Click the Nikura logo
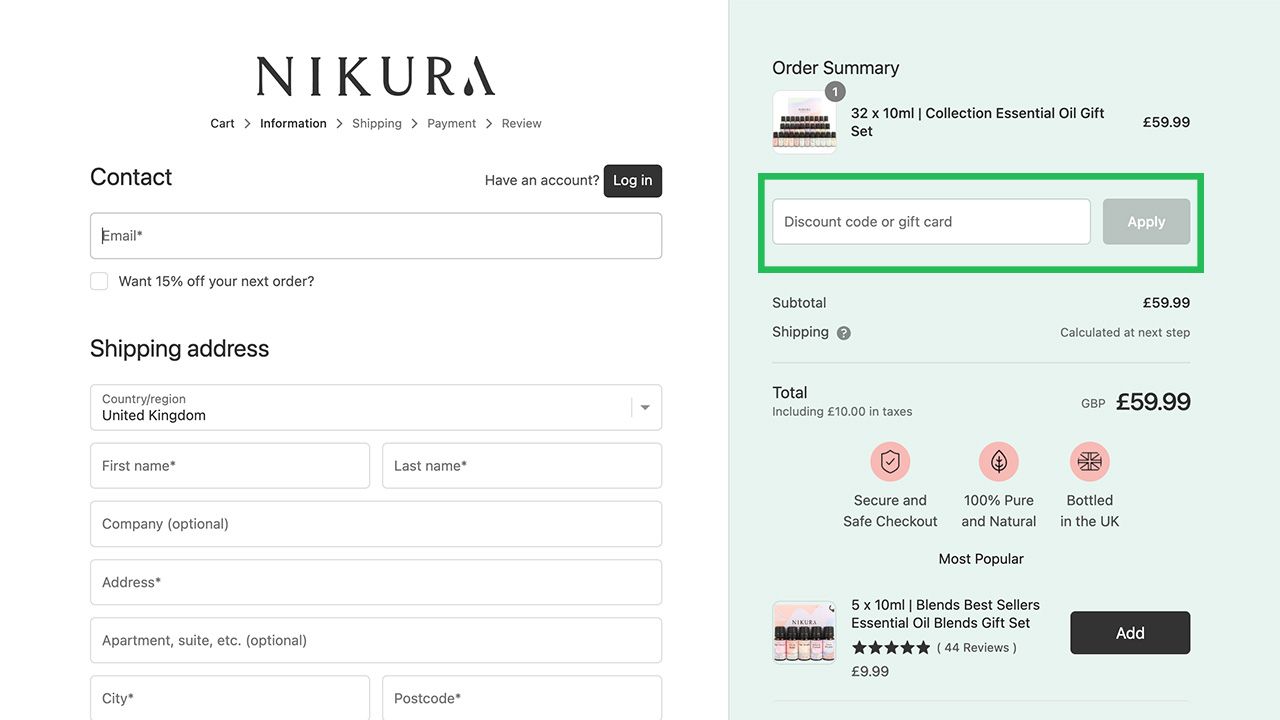The image size is (1280, 720). tap(376, 76)
